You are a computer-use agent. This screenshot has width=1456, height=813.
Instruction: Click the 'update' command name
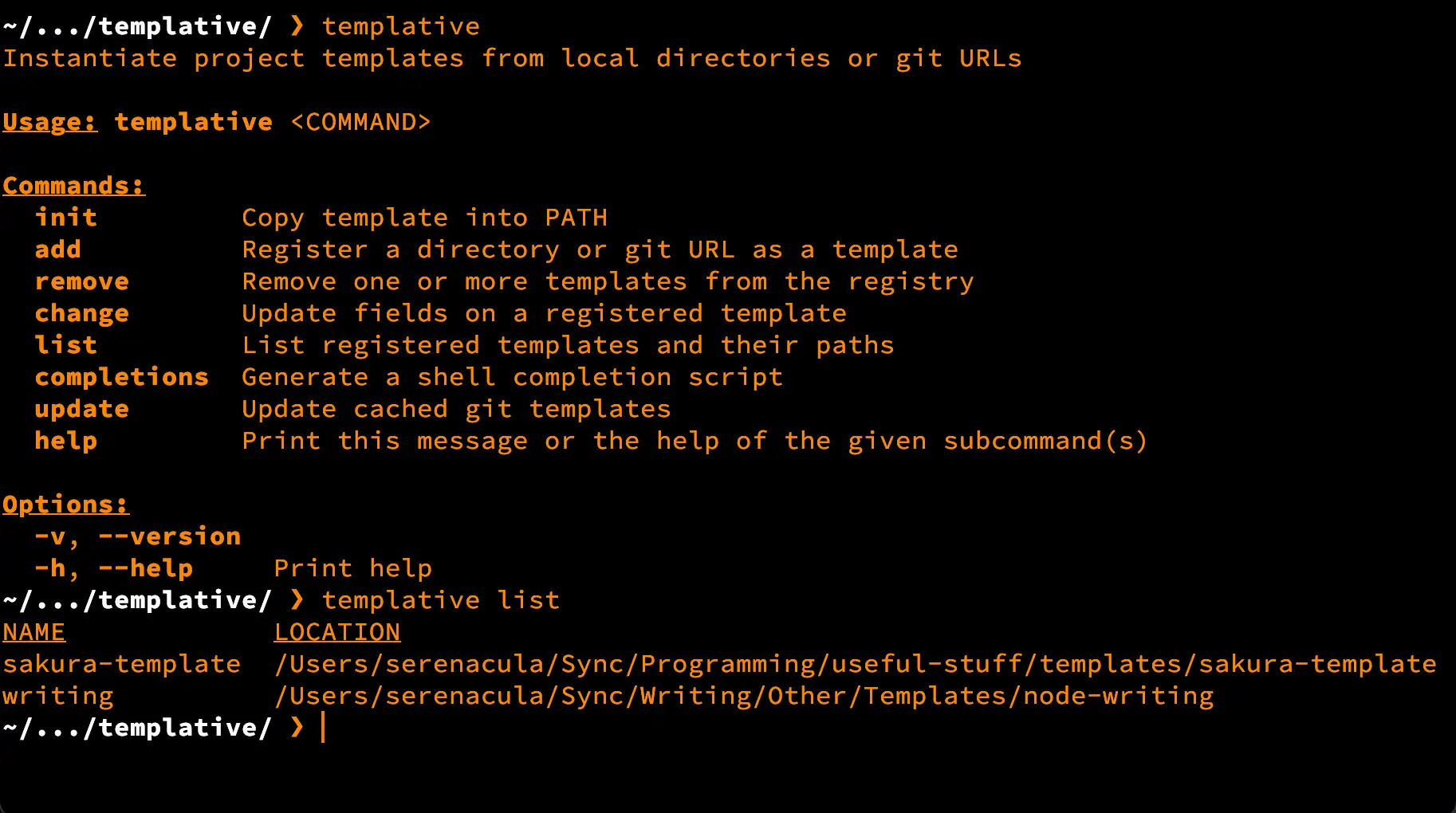82,409
